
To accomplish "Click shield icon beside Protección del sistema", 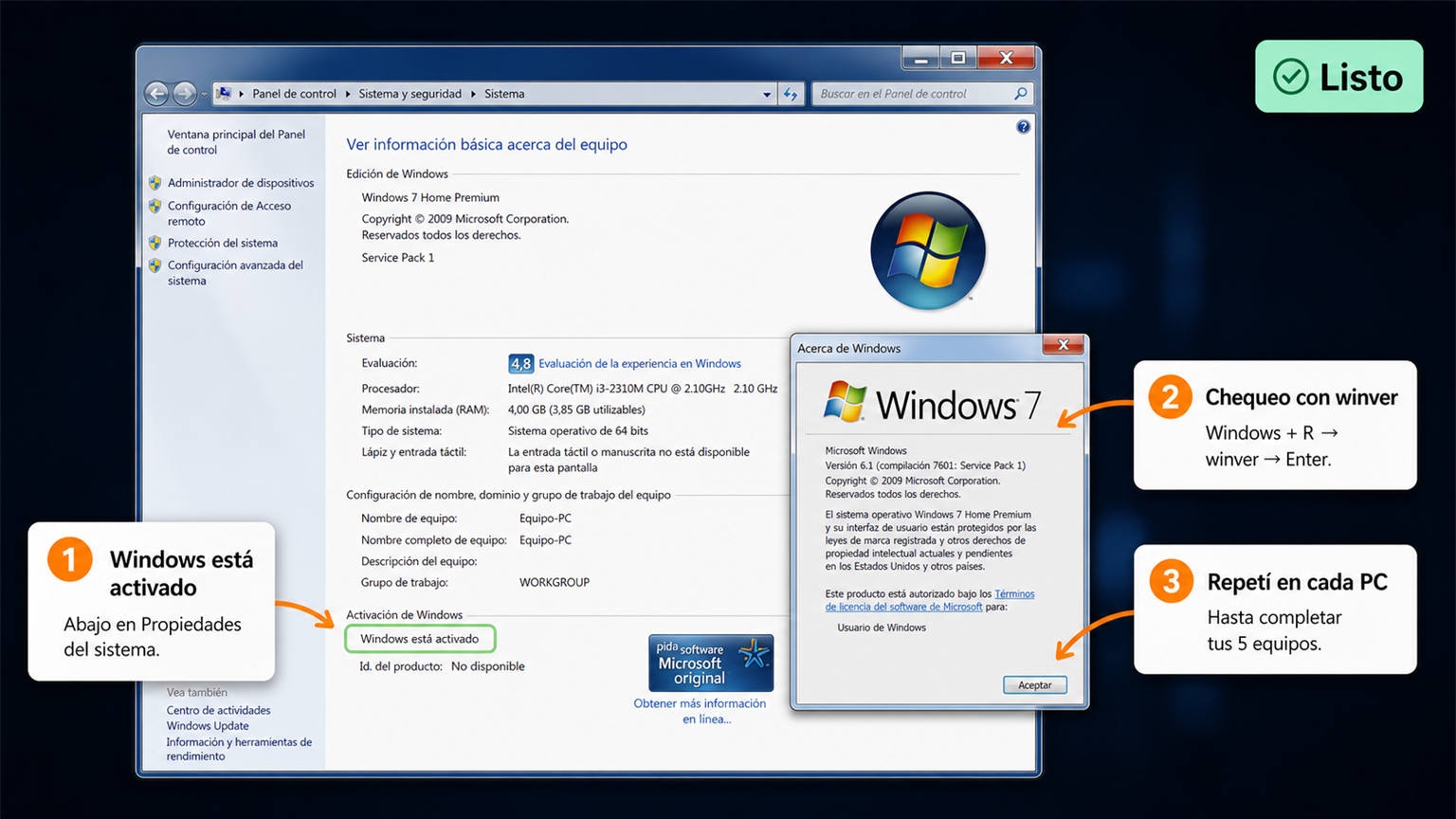I will click(155, 243).
